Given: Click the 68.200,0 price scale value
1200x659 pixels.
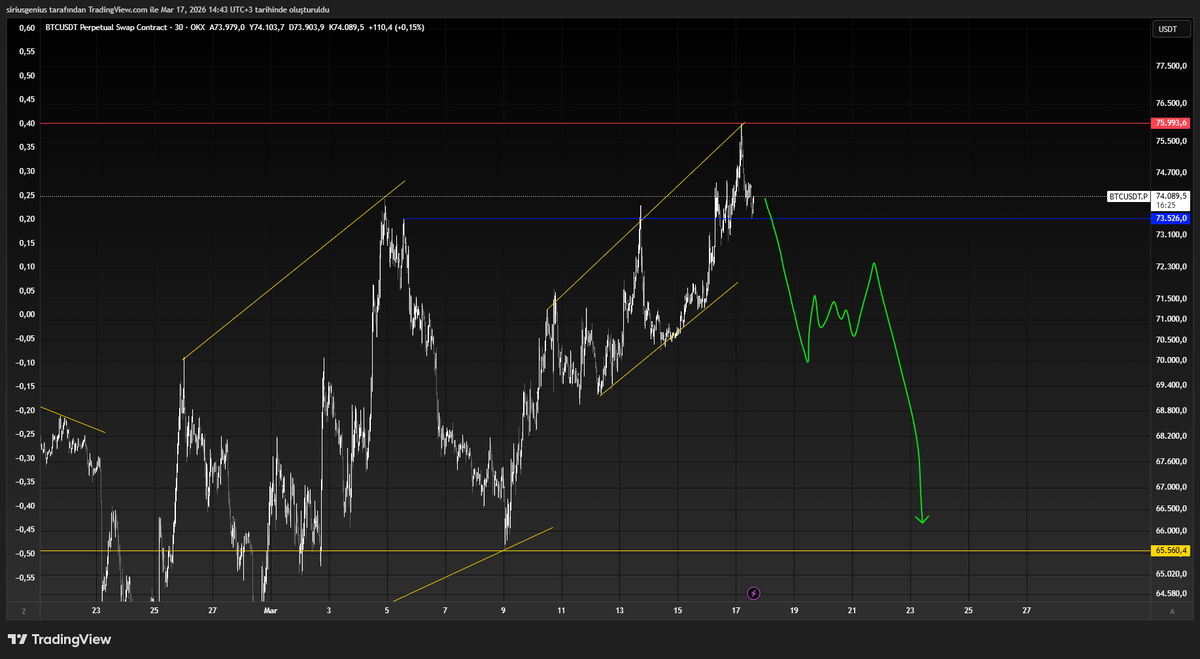Looking at the screenshot, I should coord(1170,436).
